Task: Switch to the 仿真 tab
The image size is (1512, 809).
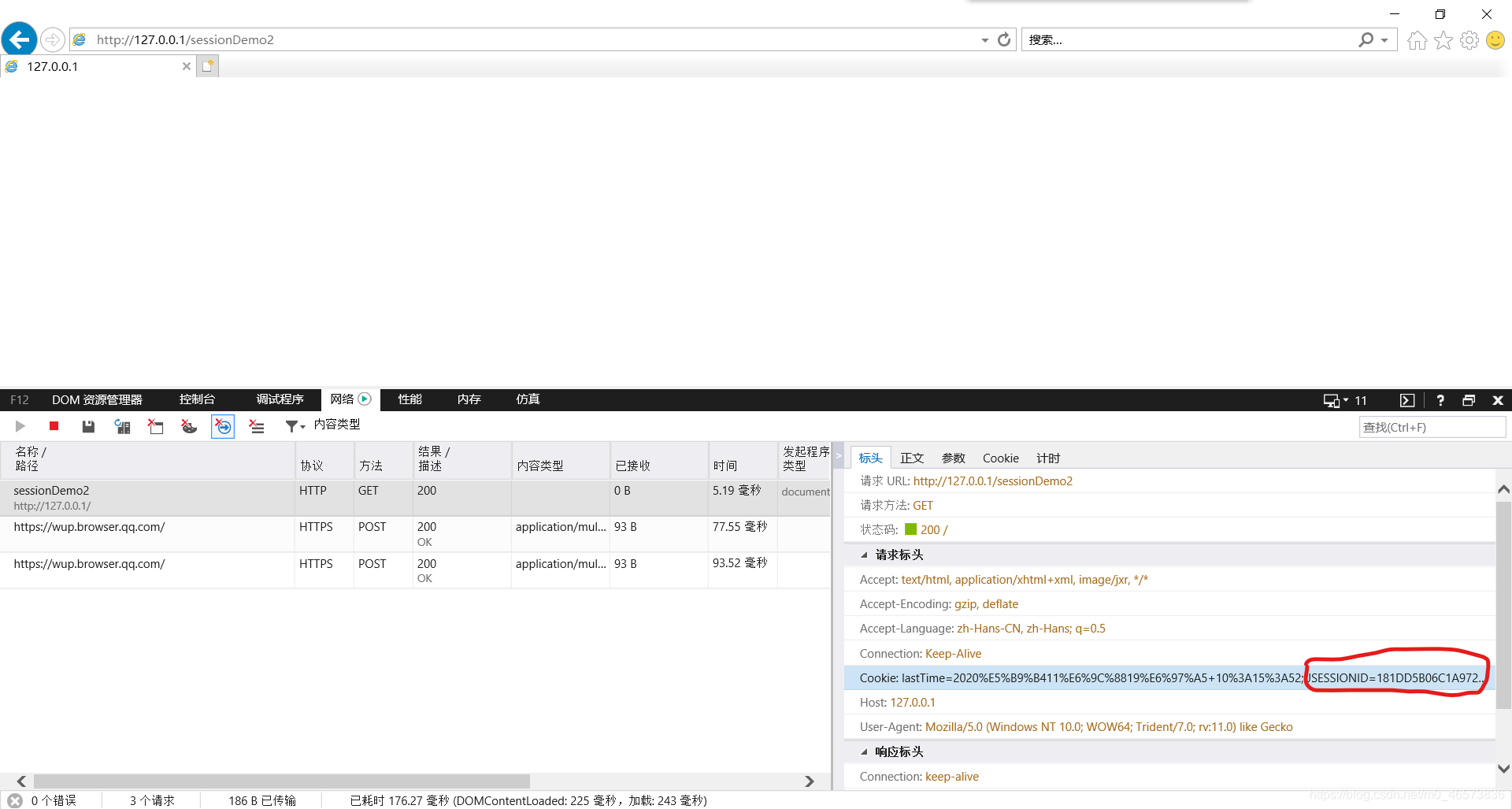Action: coord(528,399)
